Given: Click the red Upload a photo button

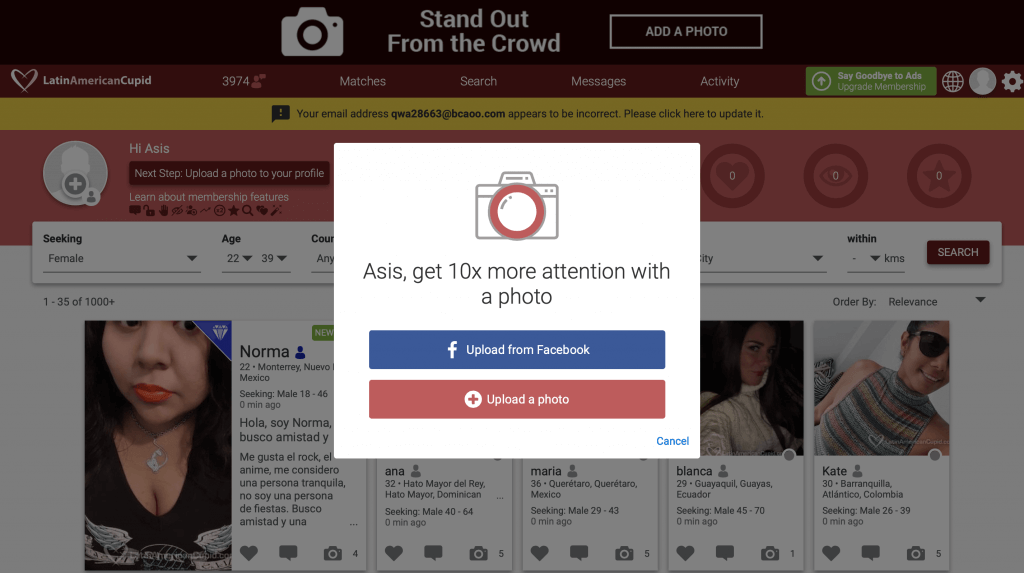Looking at the screenshot, I should (x=517, y=399).
